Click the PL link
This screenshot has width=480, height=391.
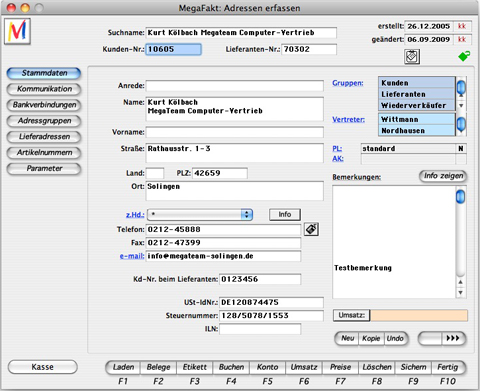coord(337,149)
